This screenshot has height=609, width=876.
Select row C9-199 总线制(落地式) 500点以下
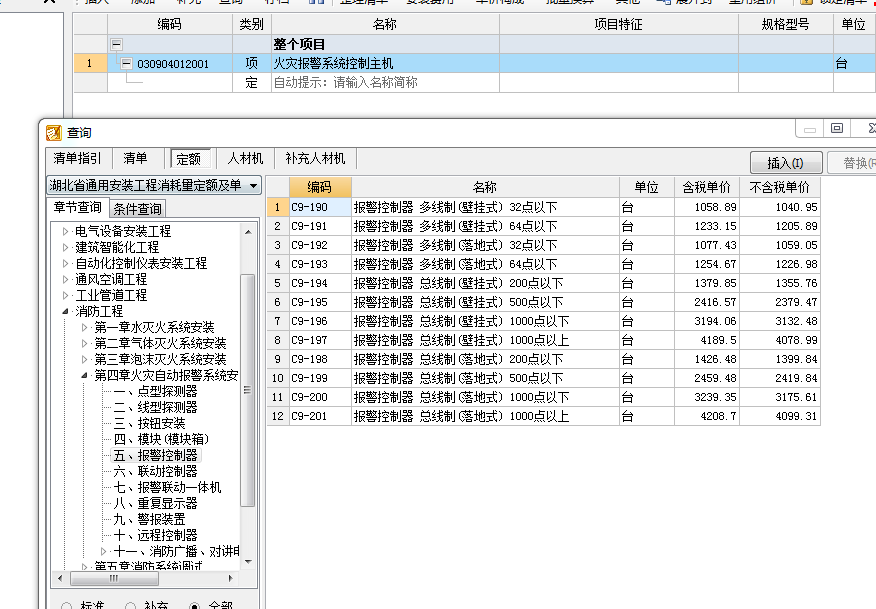(x=485, y=378)
